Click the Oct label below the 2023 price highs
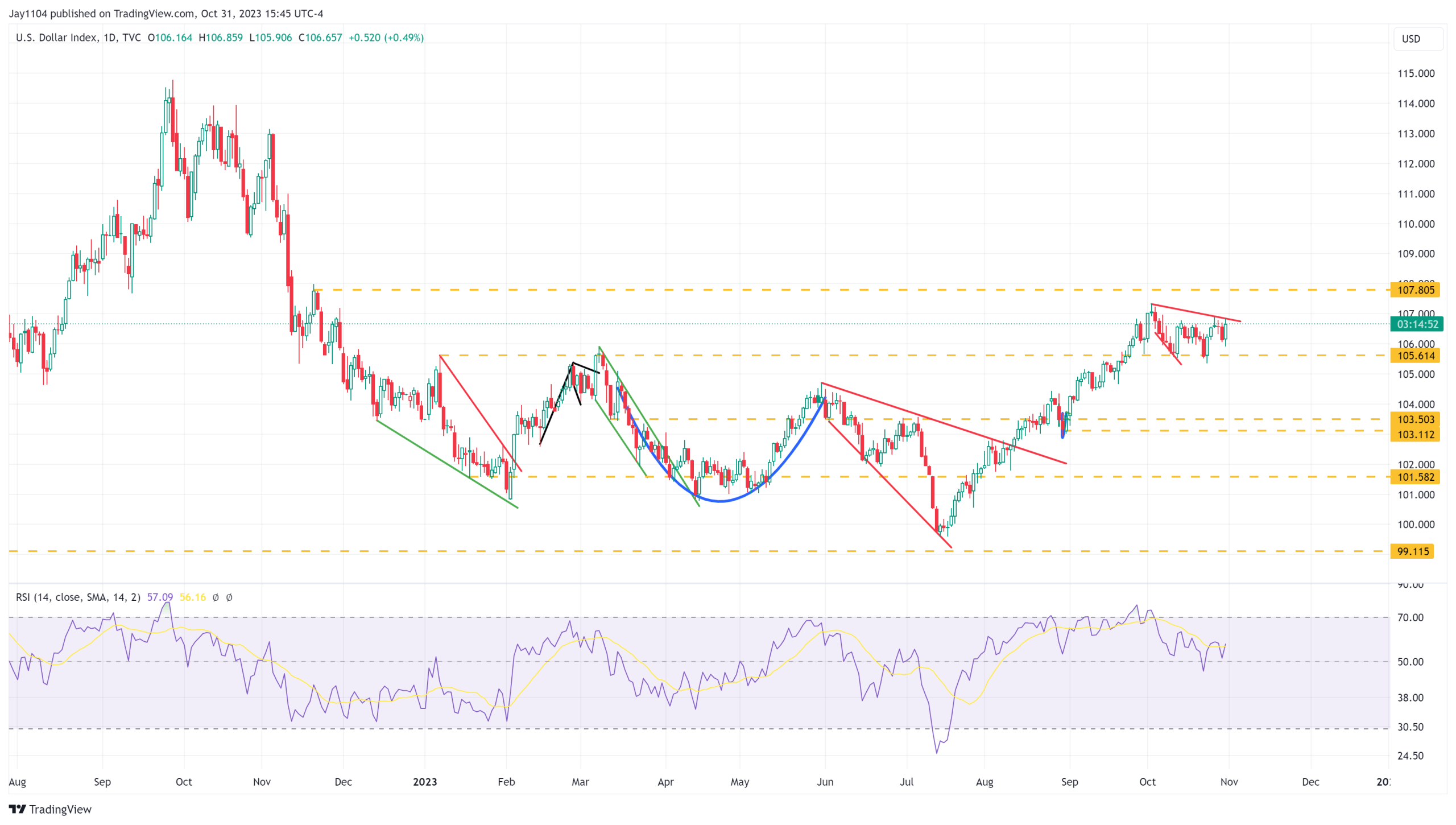Viewport: 1456px width, 825px height. [1148, 782]
